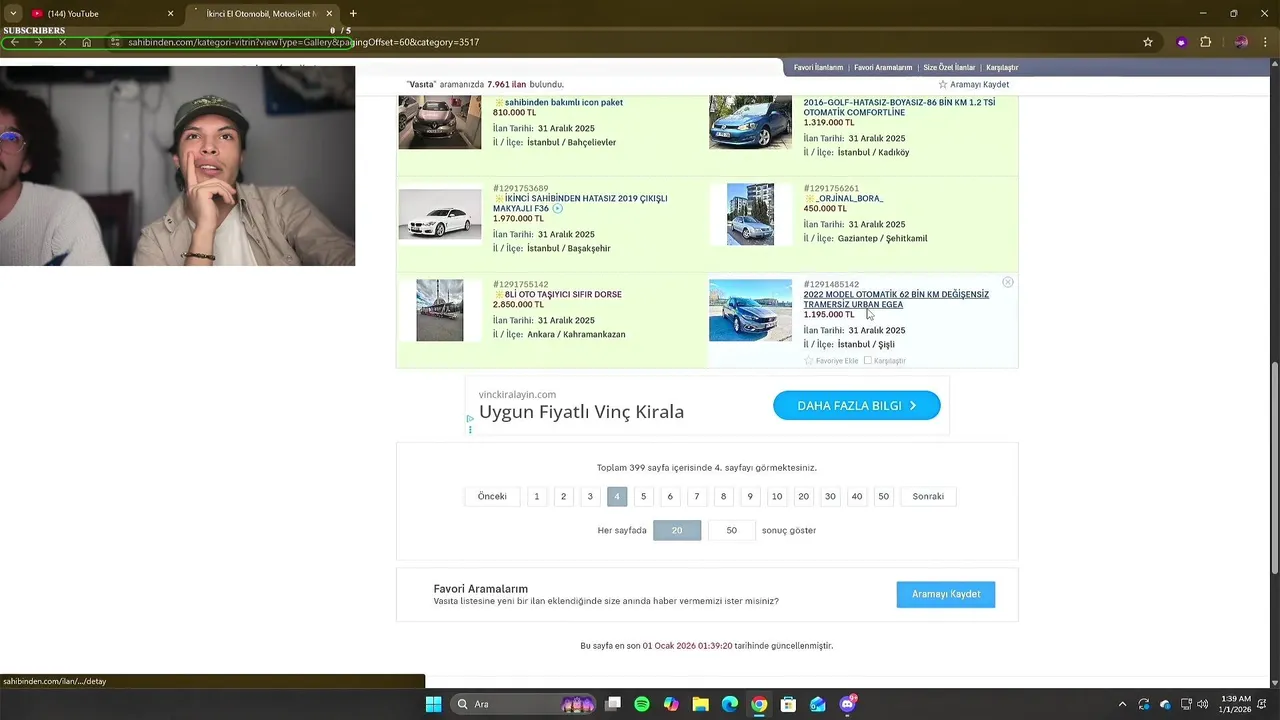Open File Explorer from the taskbar
1280x720 pixels.
[701, 704]
